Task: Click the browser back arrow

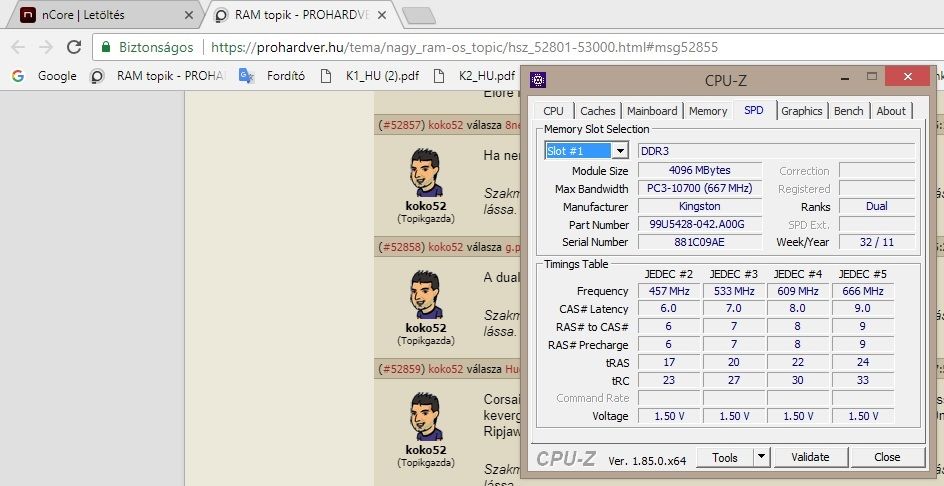Action: tap(18, 47)
